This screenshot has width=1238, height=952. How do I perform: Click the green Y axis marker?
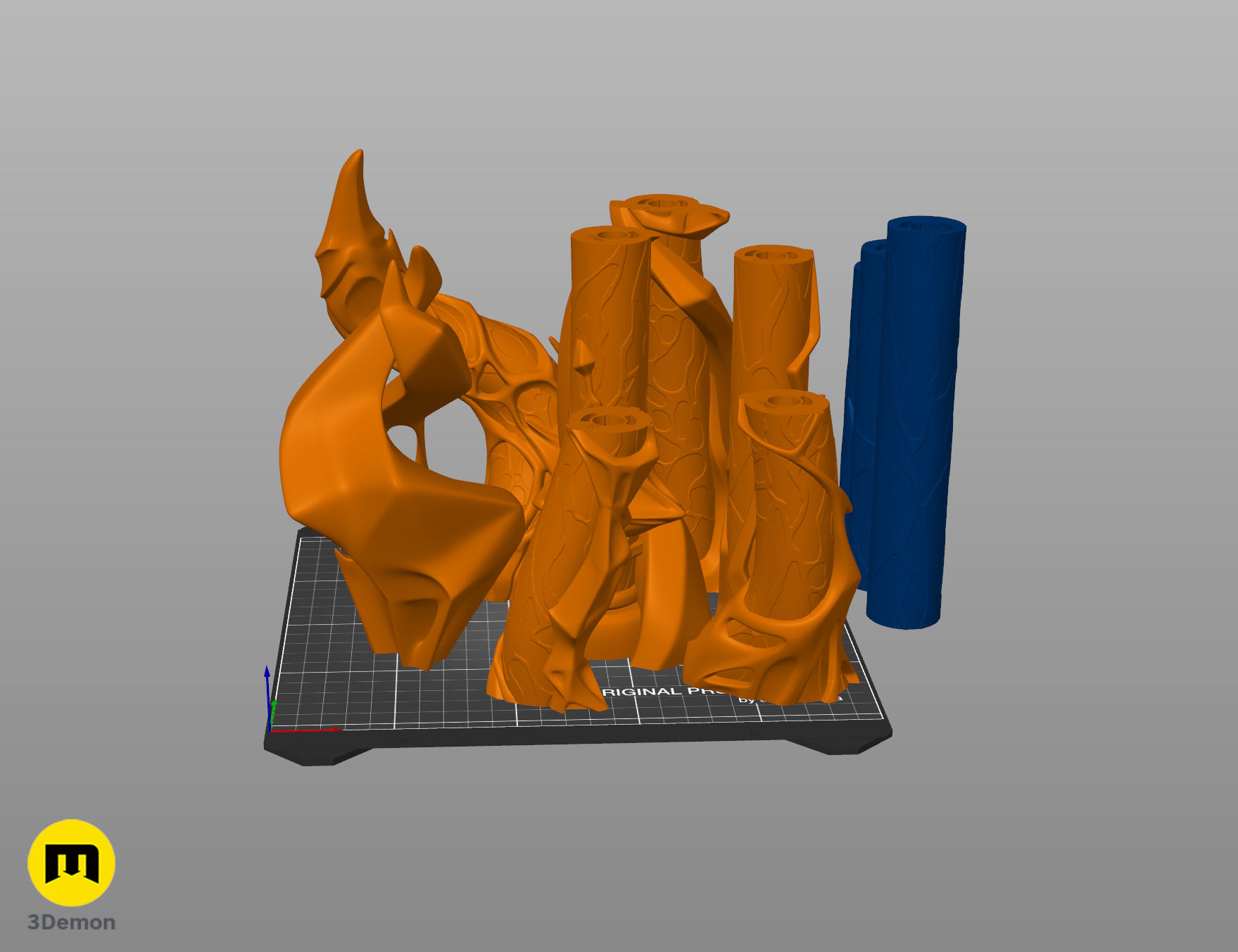point(274,704)
